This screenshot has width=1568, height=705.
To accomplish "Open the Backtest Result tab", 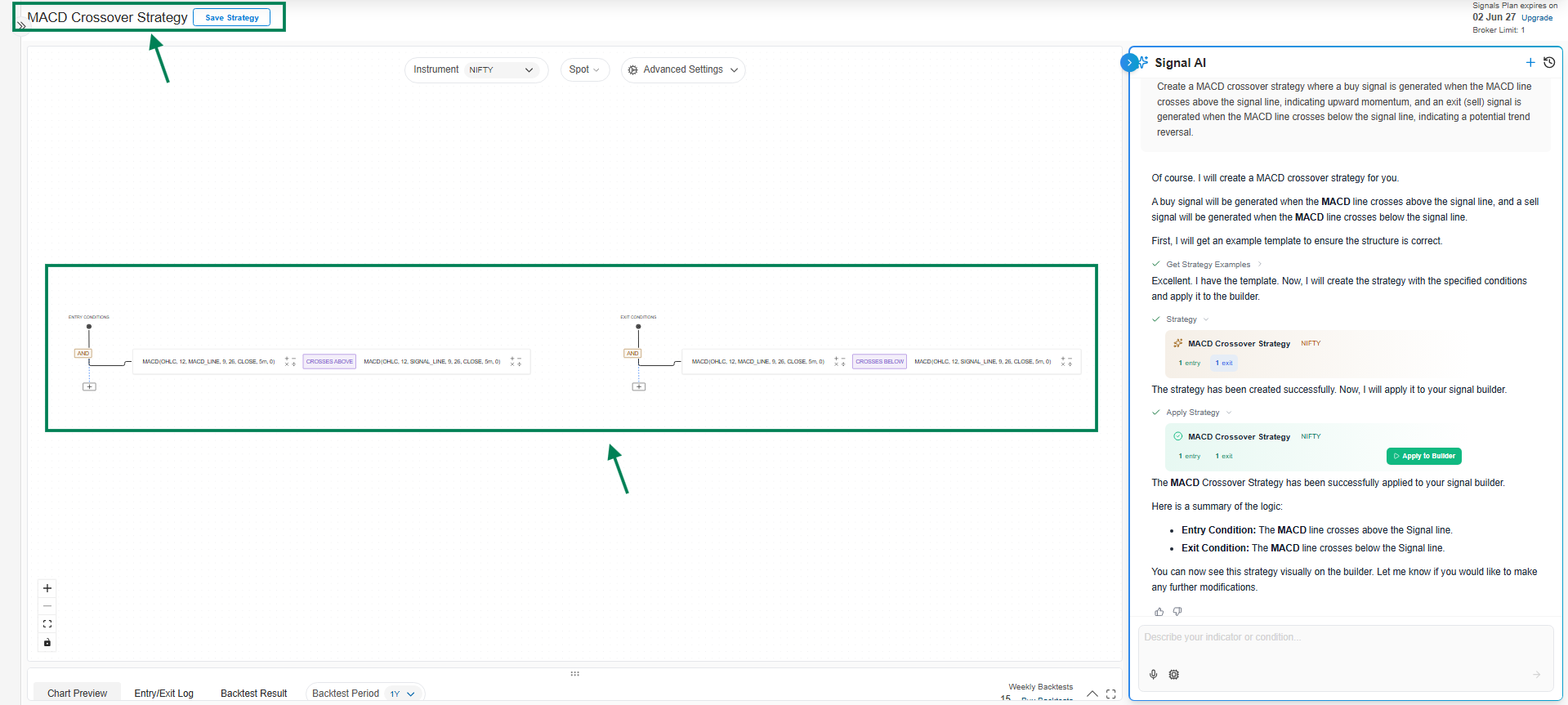I will [253, 694].
